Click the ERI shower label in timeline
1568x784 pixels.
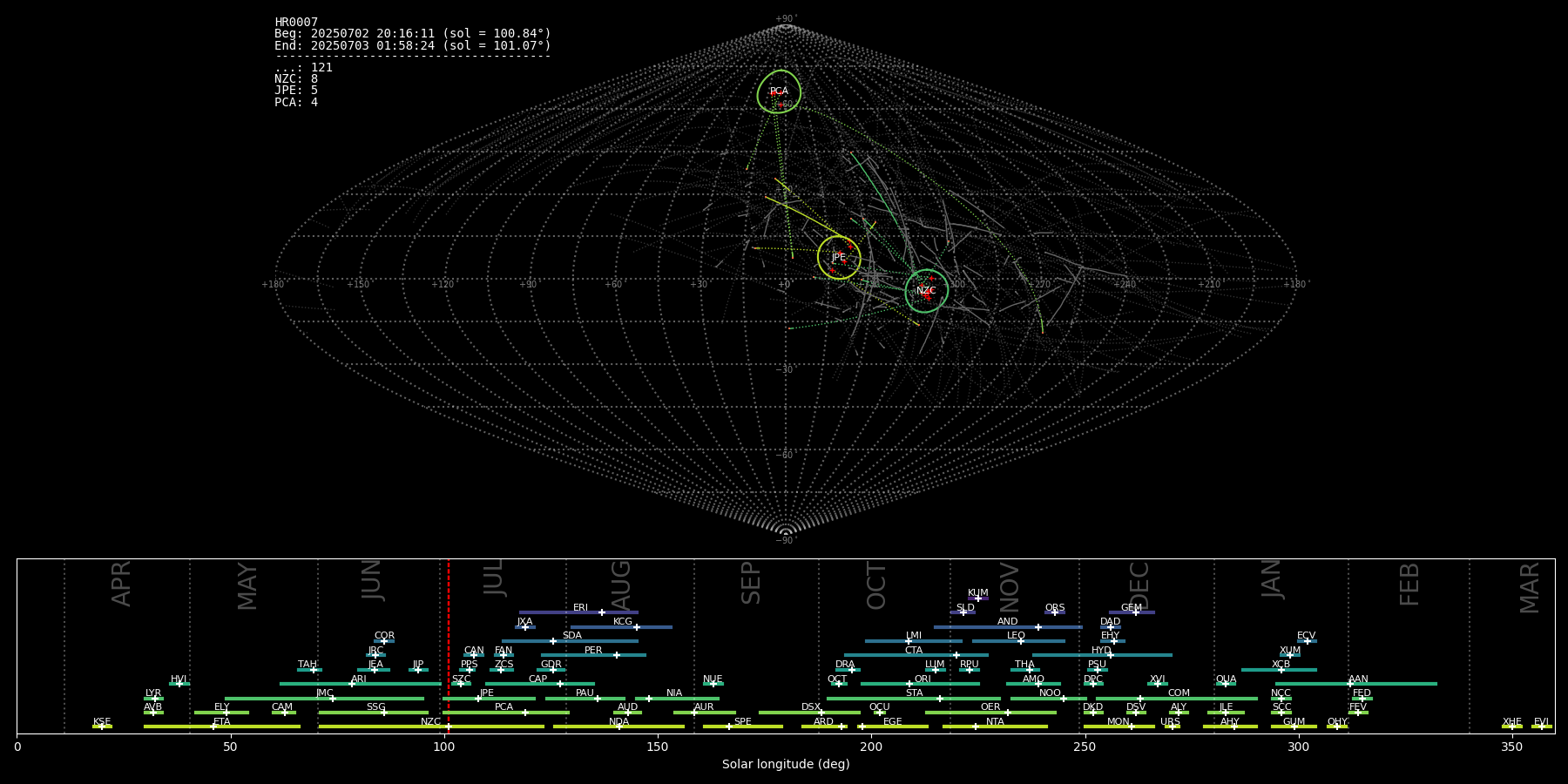(x=580, y=608)
